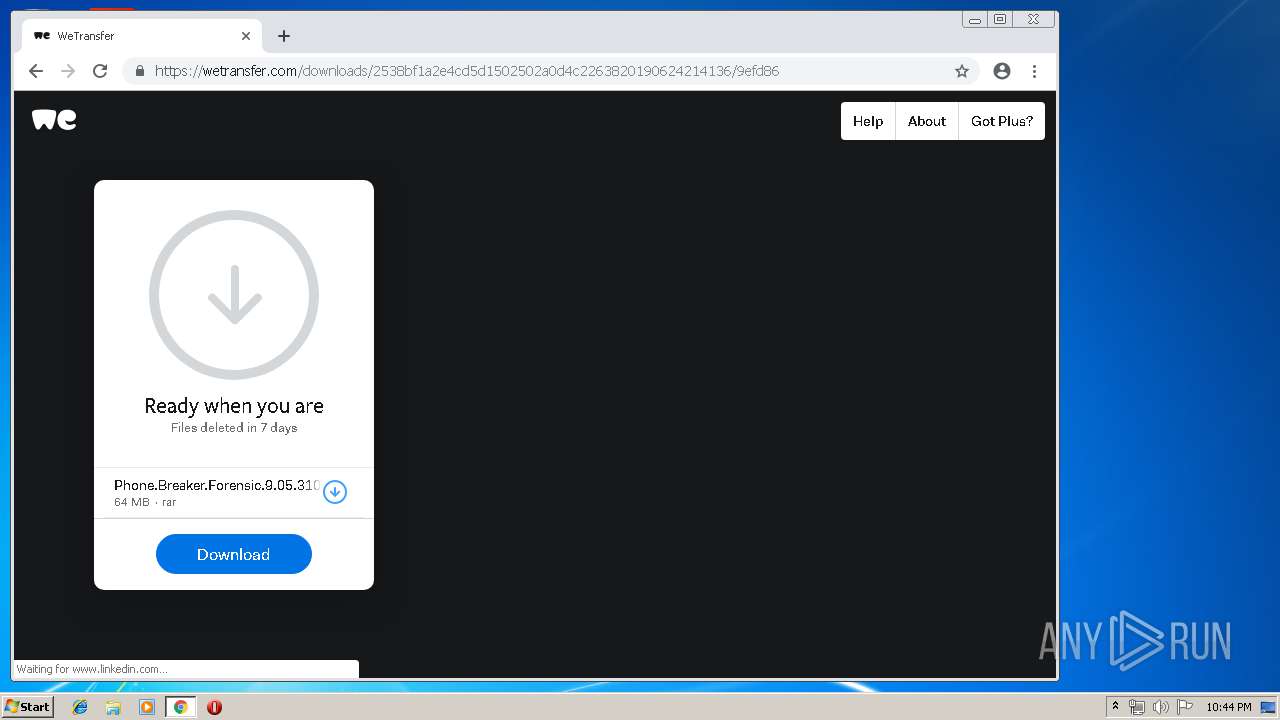
Task: Open the Got Plus? menu item
Action: pyautogui.click(x=1002, y=121)
